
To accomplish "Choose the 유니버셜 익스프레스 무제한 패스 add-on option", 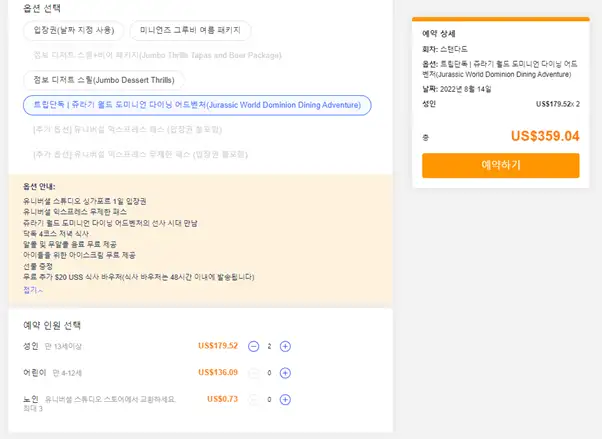I will (x=141, y=155).
